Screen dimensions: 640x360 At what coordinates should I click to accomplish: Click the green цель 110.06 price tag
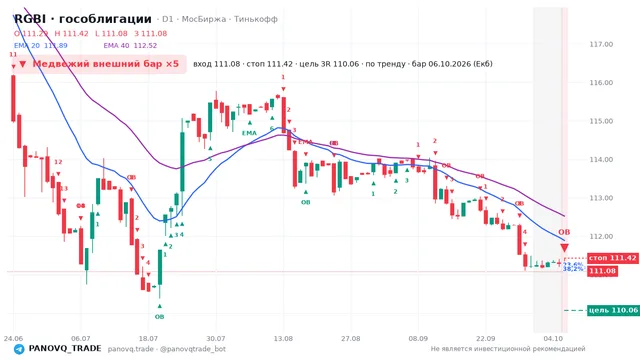pyautogui.click(x=613, y=310)
